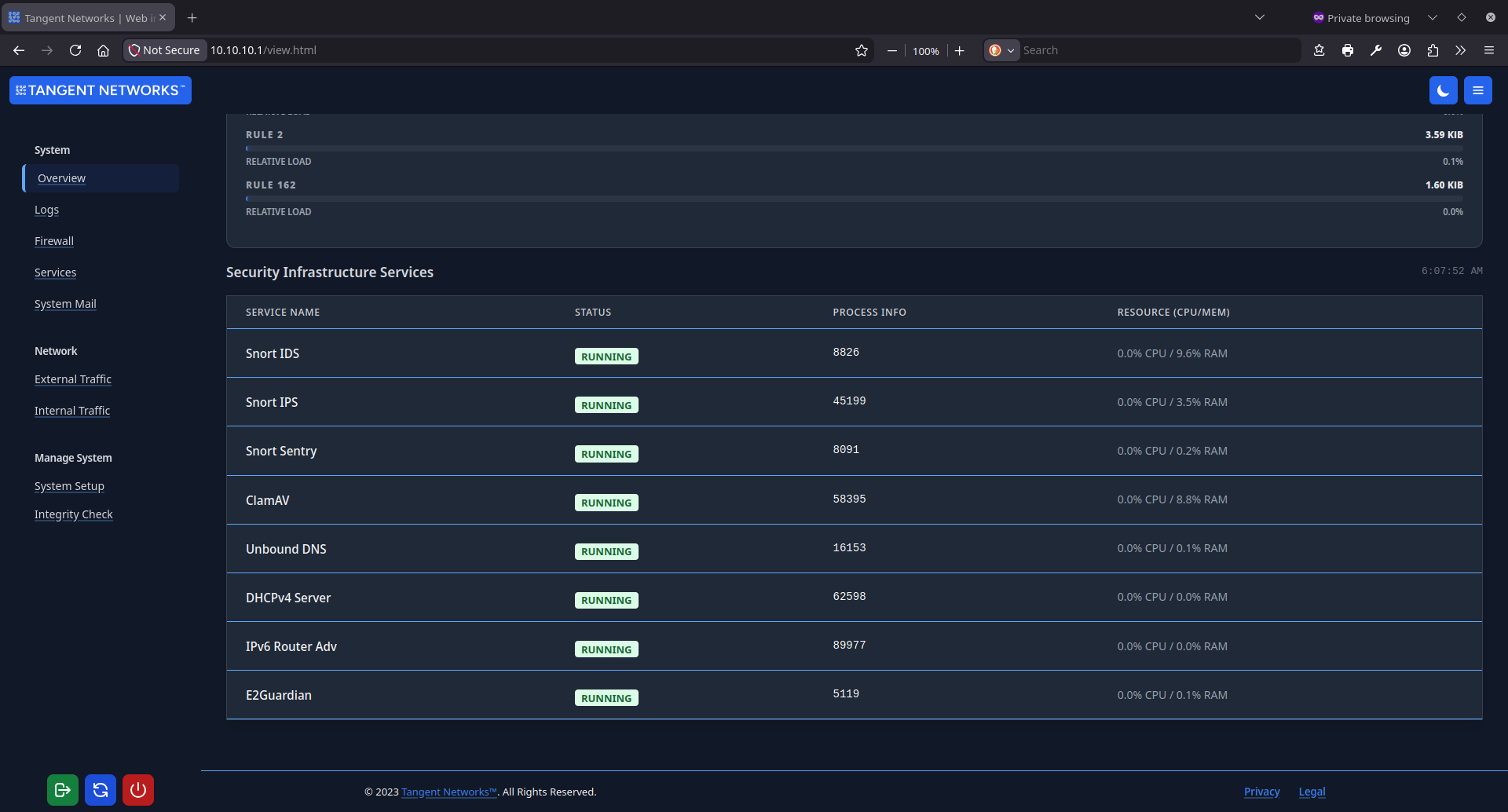
Task: Go to Integrity Check in sidebar
Action: (x=74, y=514)
